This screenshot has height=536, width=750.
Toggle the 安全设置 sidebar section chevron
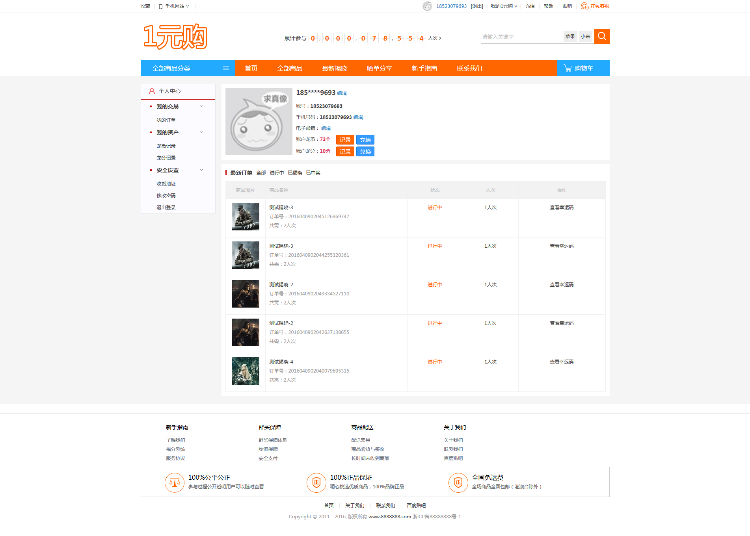[201, 170]
